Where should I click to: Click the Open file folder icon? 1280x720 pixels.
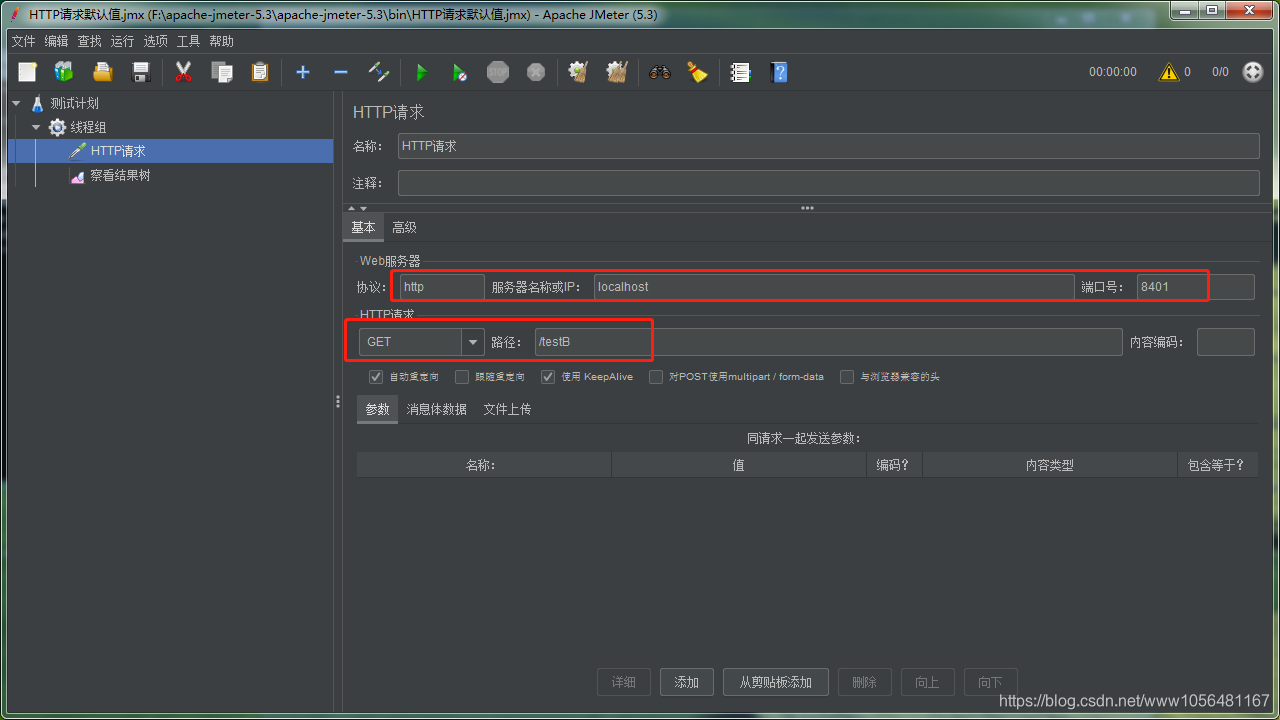[102, 72]
